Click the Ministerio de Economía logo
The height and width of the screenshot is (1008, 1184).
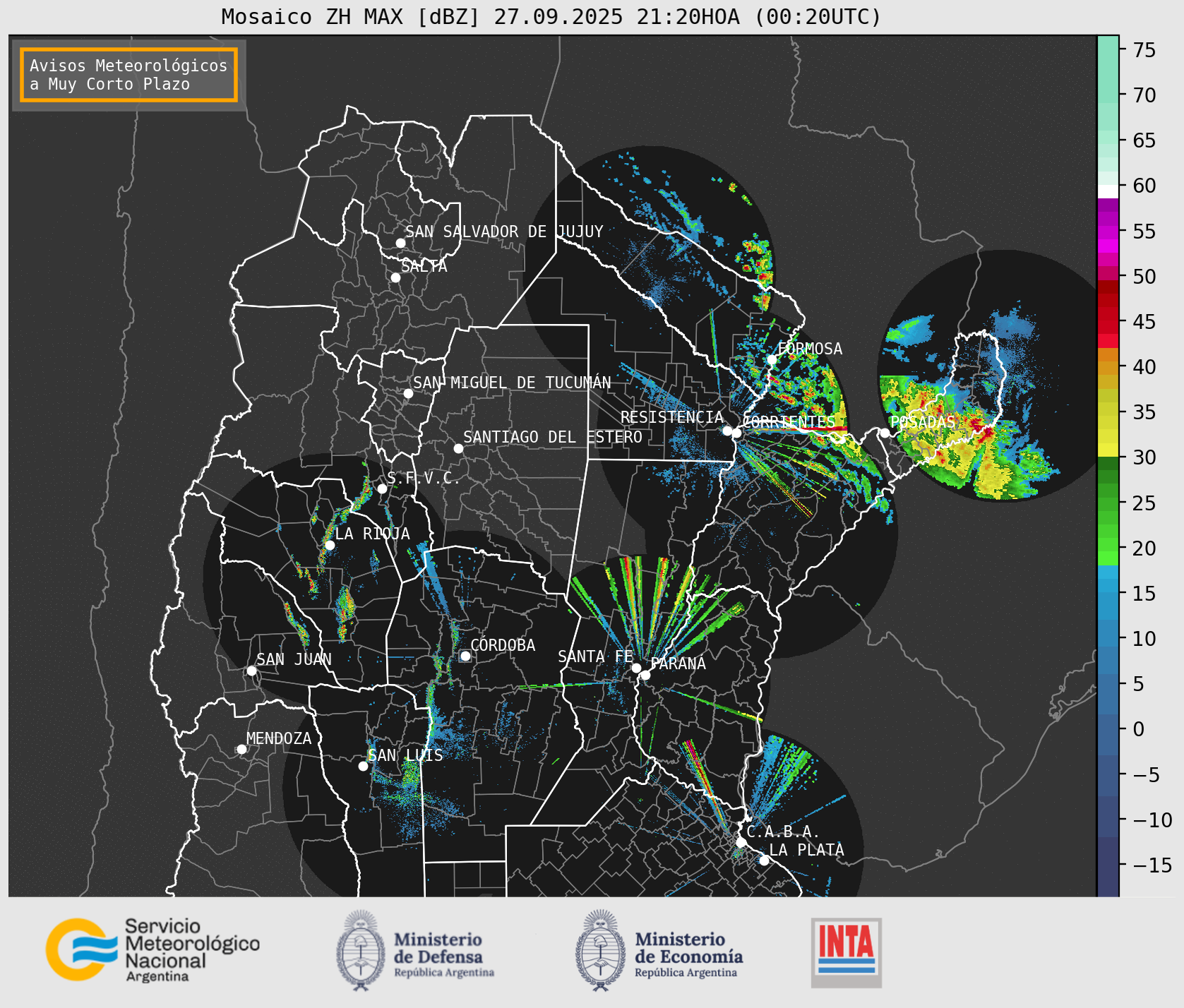coord(659,949)
